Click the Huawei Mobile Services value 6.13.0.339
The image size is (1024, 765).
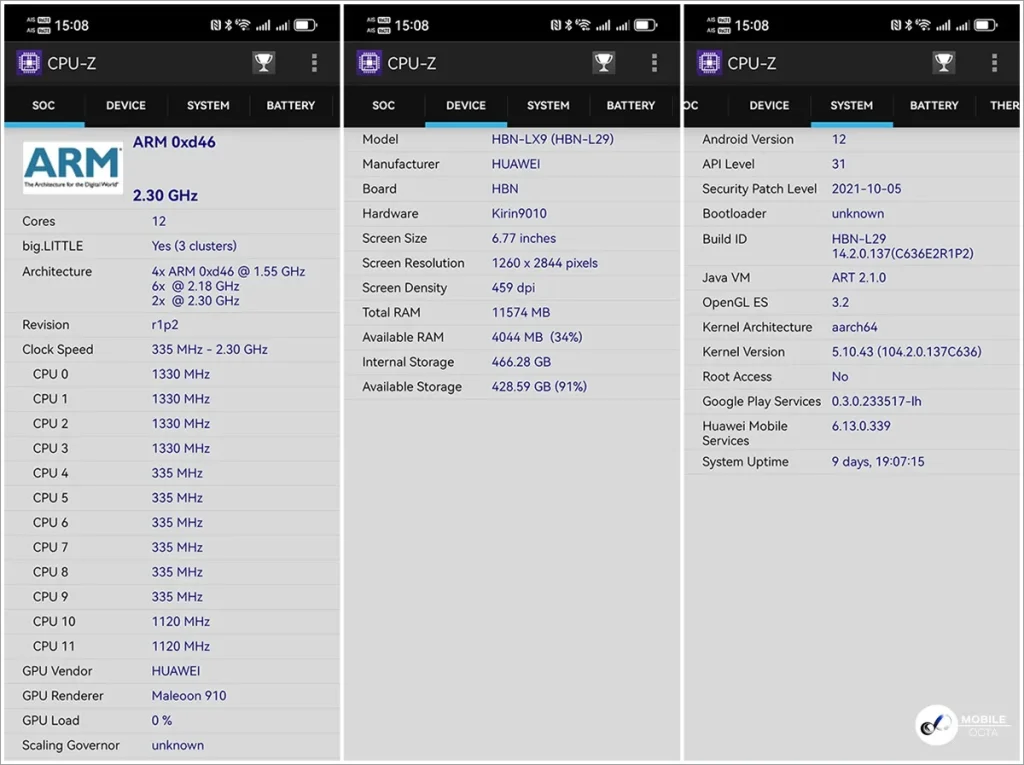coord(861,426)
